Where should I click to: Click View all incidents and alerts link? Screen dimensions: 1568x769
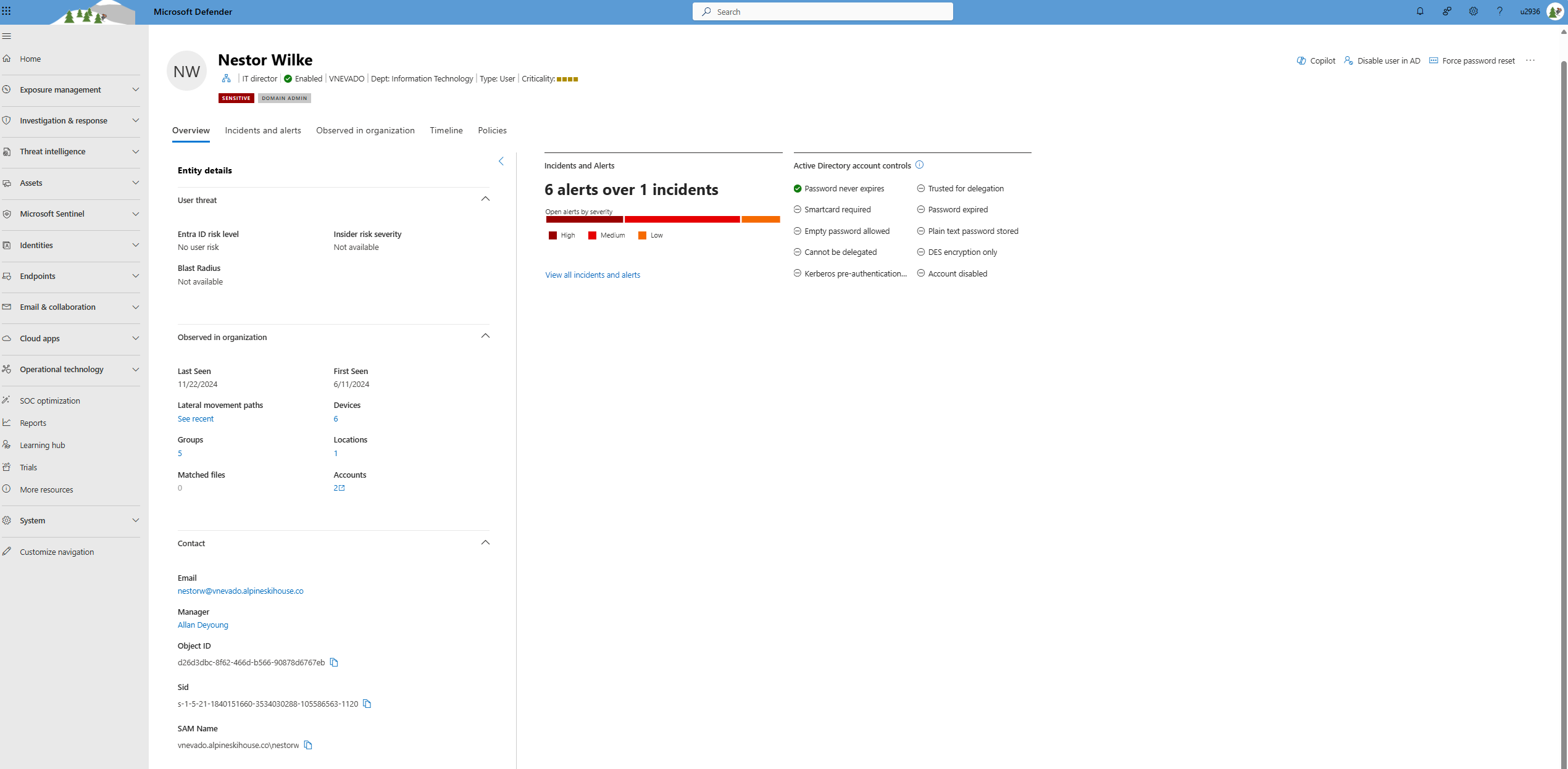[592, 274]
